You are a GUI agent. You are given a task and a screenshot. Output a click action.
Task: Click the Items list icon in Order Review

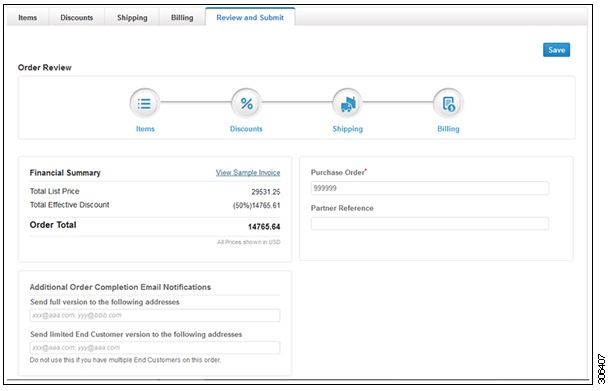pos(144,103)
